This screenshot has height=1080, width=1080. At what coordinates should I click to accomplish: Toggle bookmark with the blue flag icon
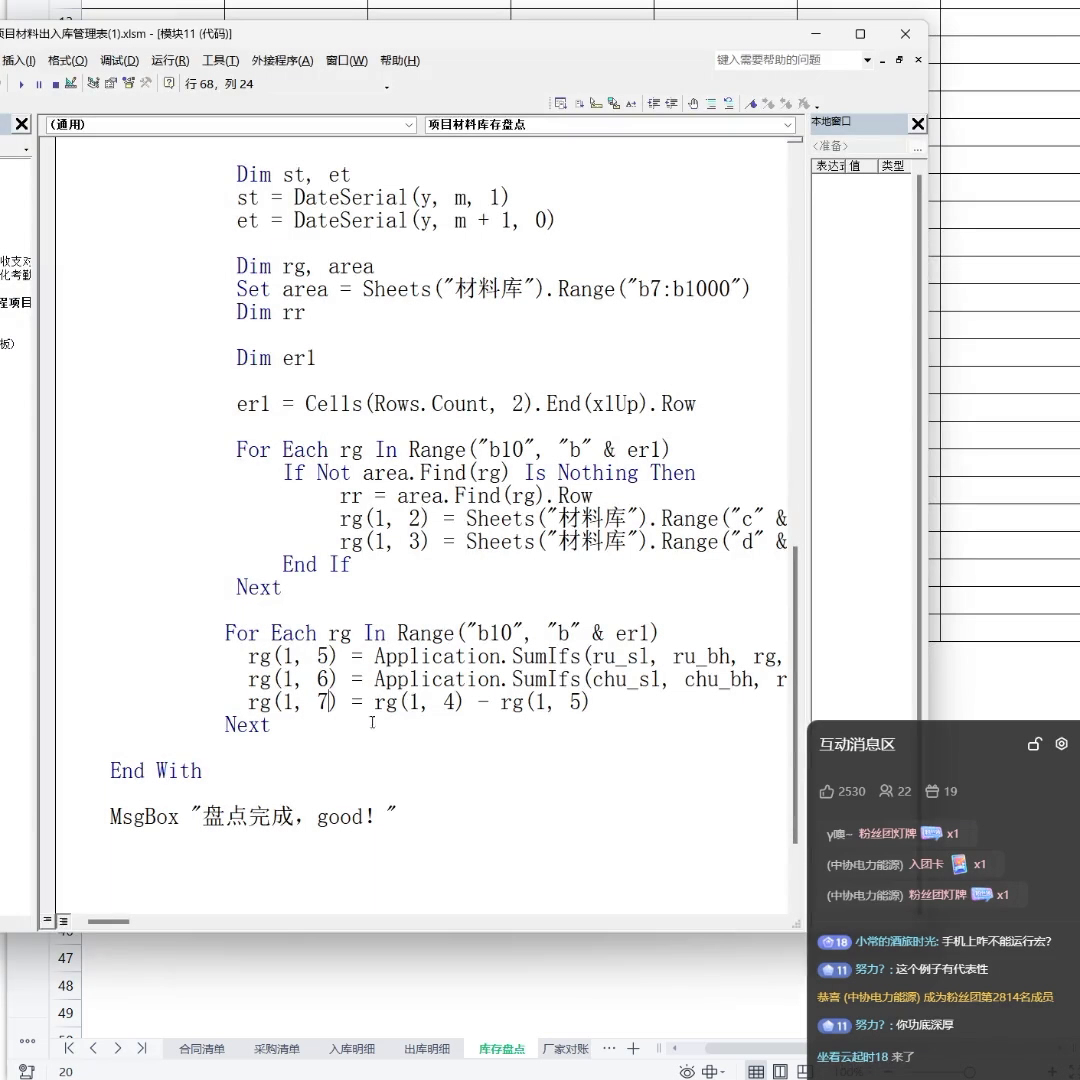tap(751, 103)
